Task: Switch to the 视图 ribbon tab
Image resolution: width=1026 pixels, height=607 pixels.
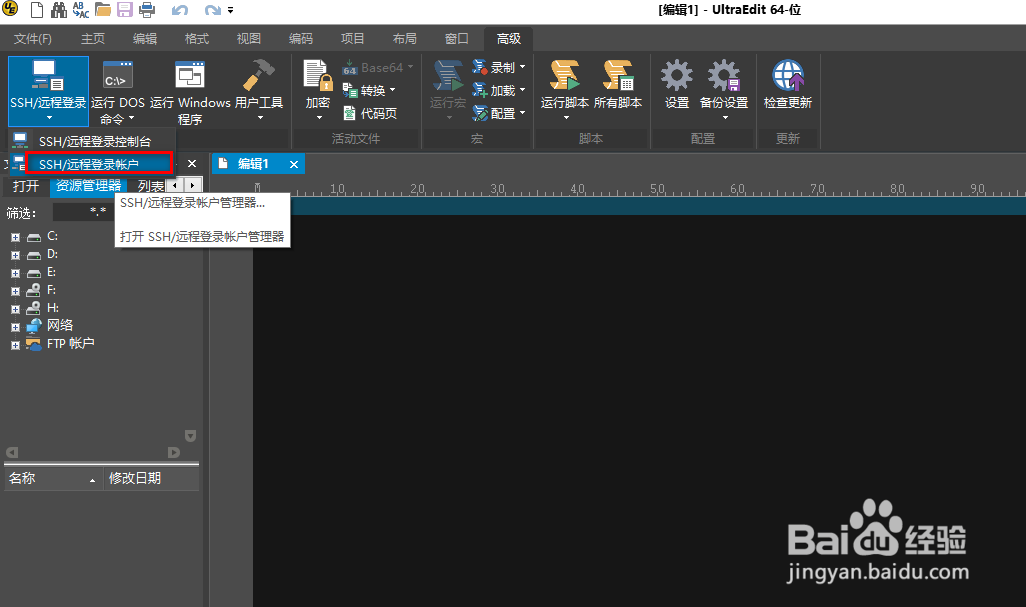Action: [249, 39]
